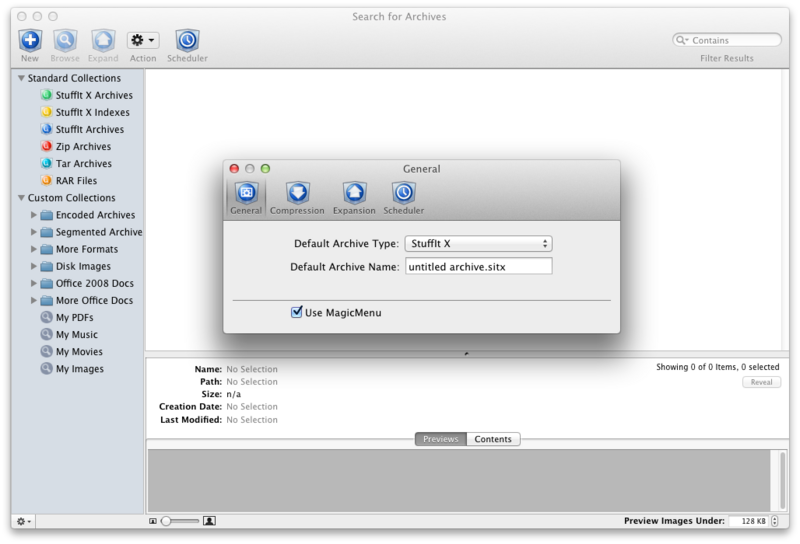
Task: Expand the Disk Images folder
Action: [34, 266]
